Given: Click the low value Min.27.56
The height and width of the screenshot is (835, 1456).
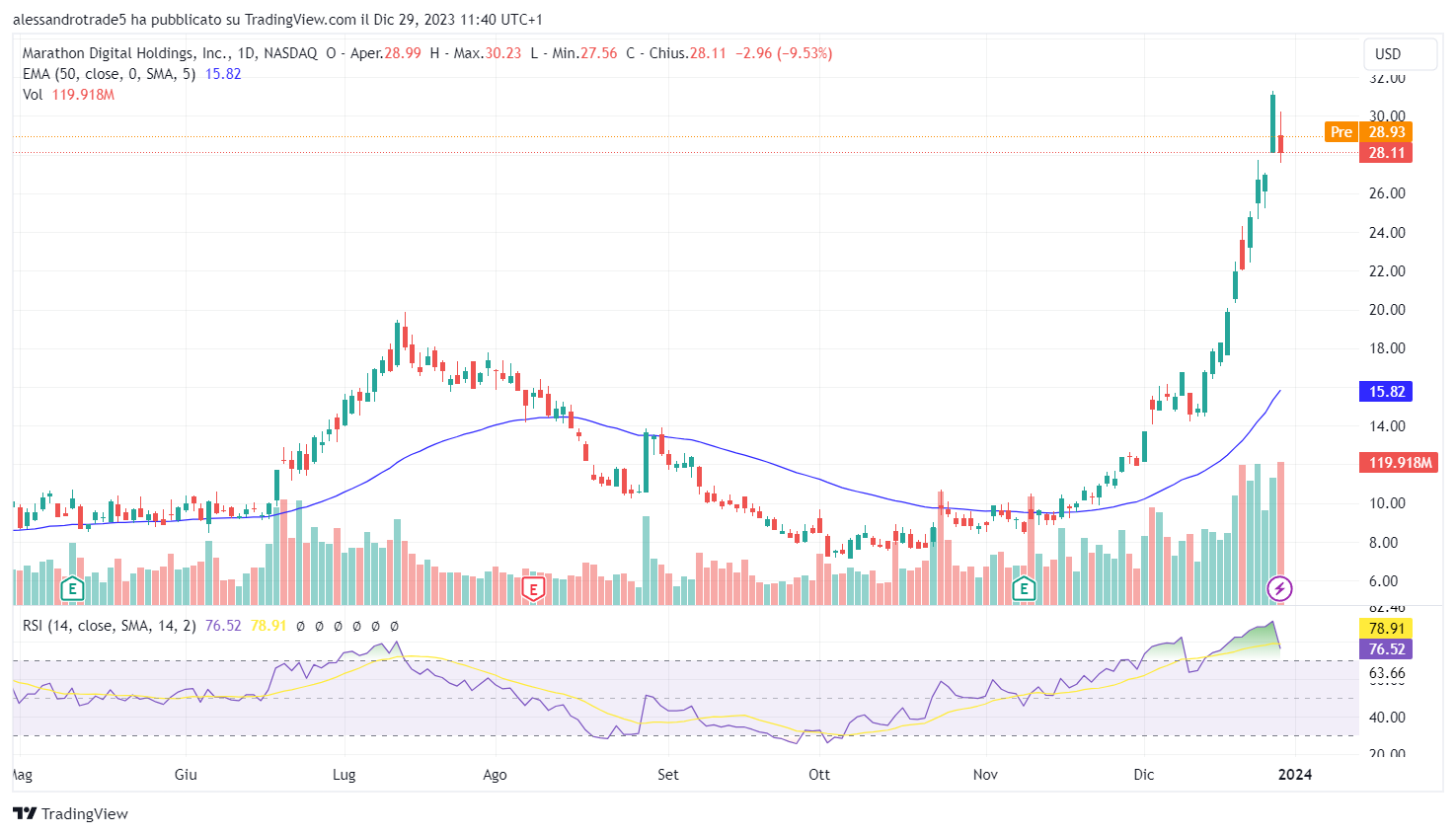Looking at the screenshot, I should [584, 53].
